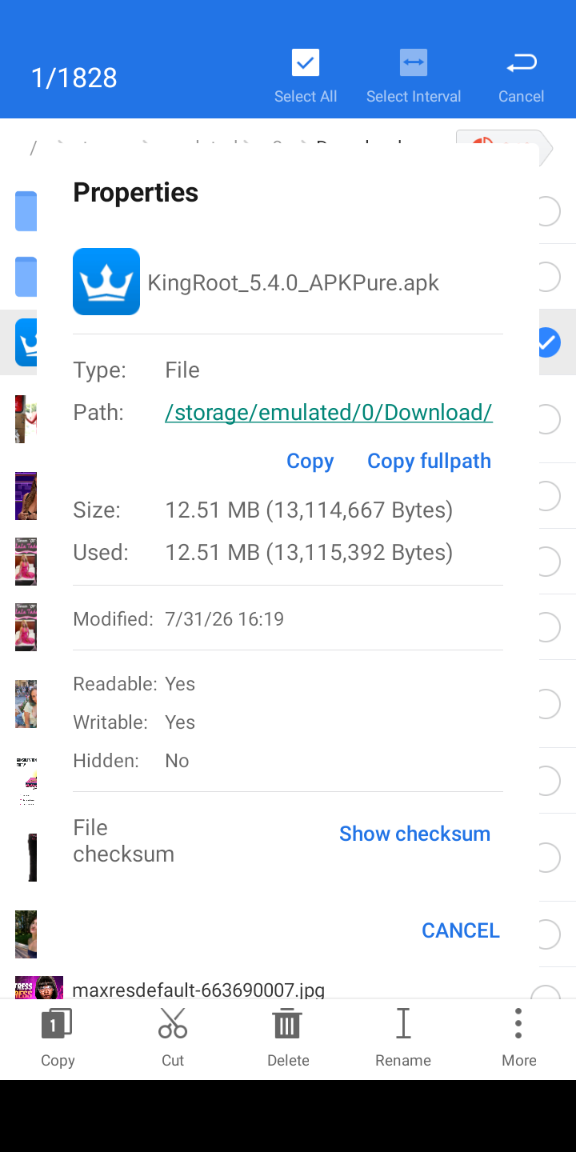Click the storage analyzer pie-chart breadcrumb icon
Image resolution: width=576 pixels, height=1152 pixels.
point(482,143)
